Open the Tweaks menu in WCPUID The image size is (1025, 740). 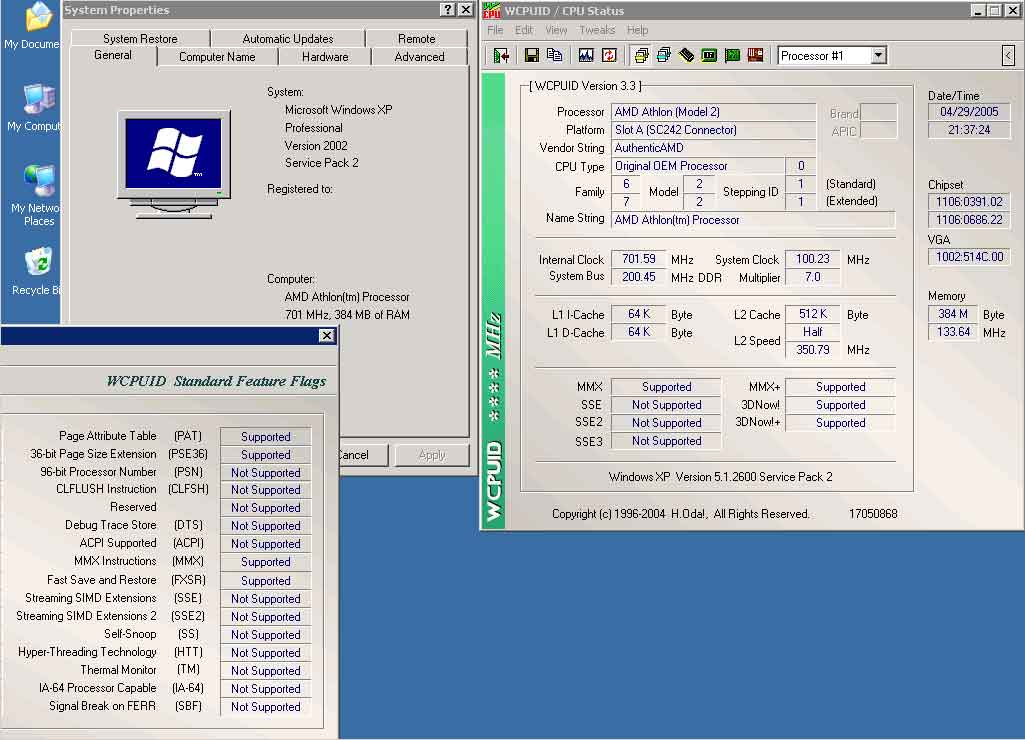pos(597,30)
